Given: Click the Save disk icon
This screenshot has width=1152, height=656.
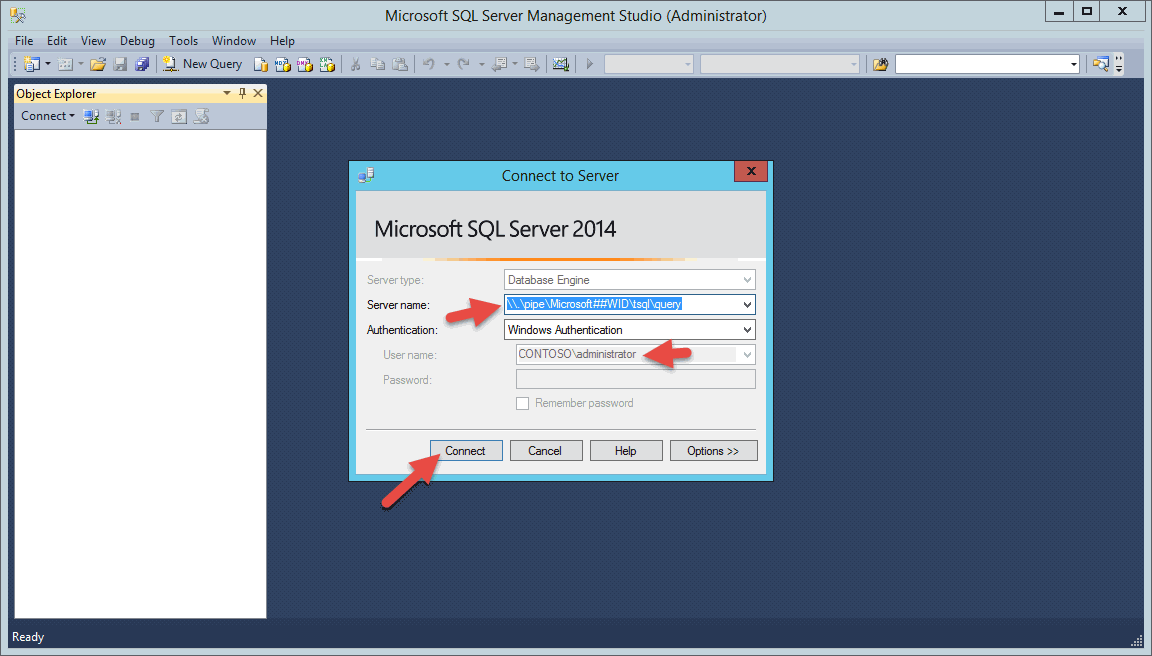Looking at the screenshot, I should coord(120,65).
